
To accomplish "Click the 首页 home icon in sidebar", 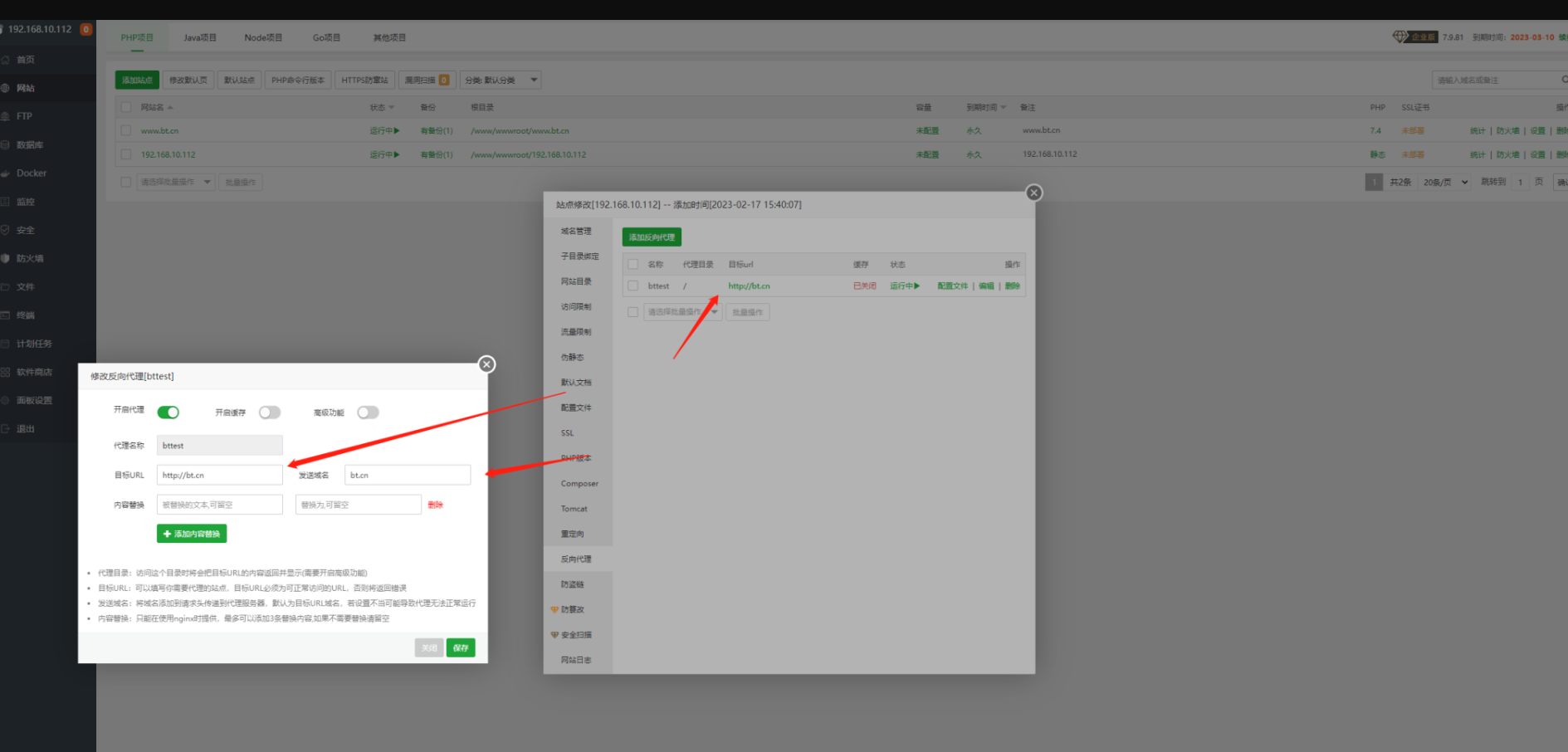I will (x=5, y=60).
